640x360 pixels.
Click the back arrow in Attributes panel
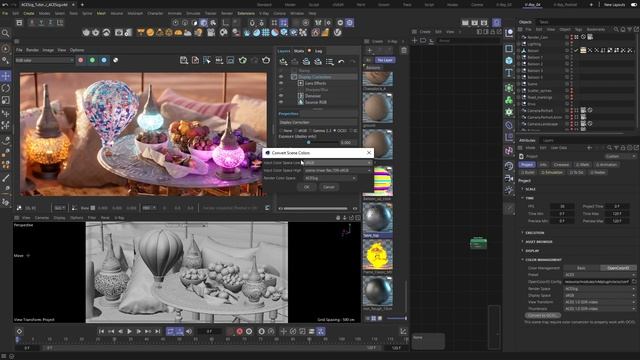click(589, 148)
